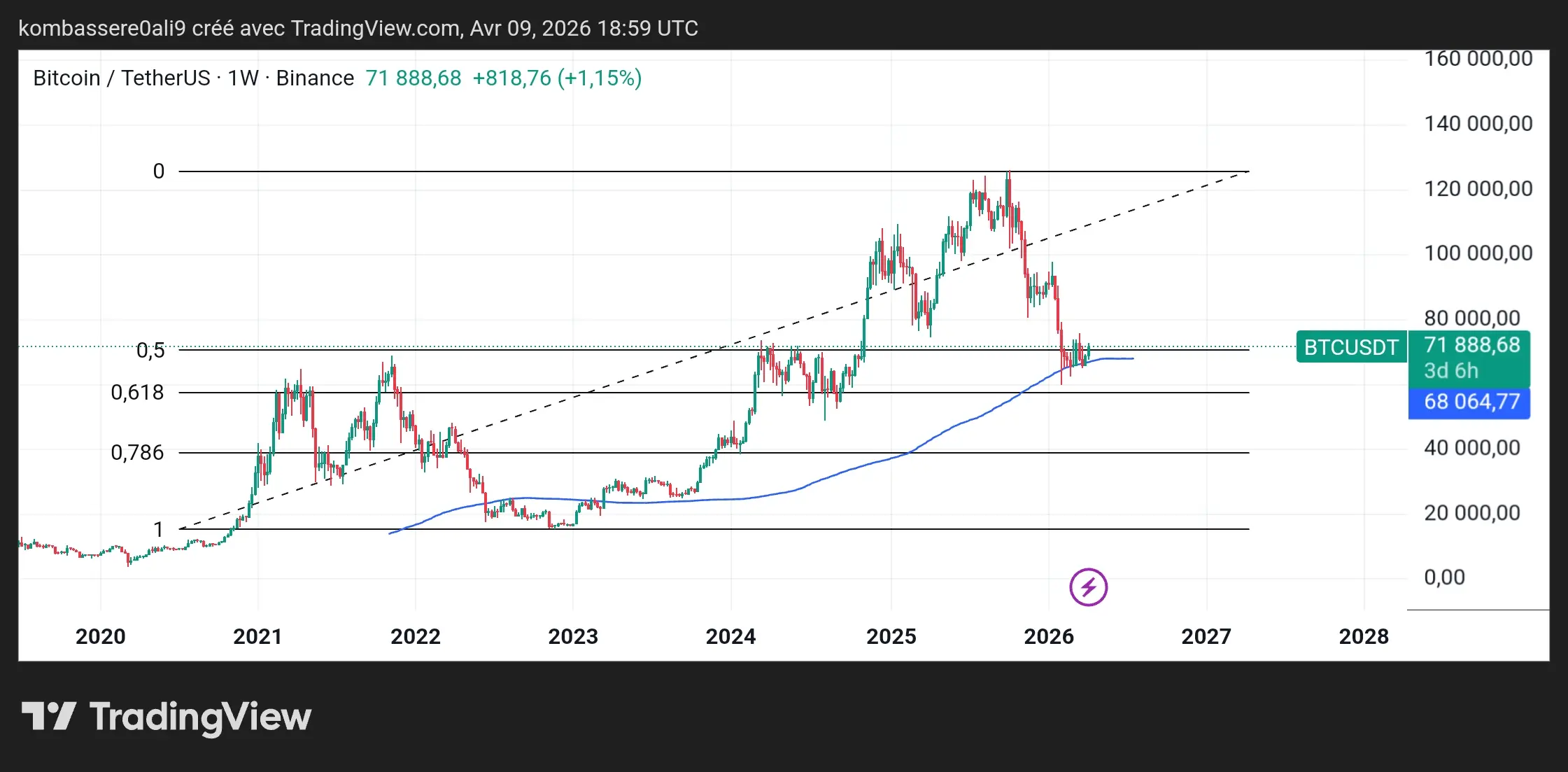Click the TradingView logo at bottom
The height and width of the screenshot is (772, 1568).
(x=167, y=717)
